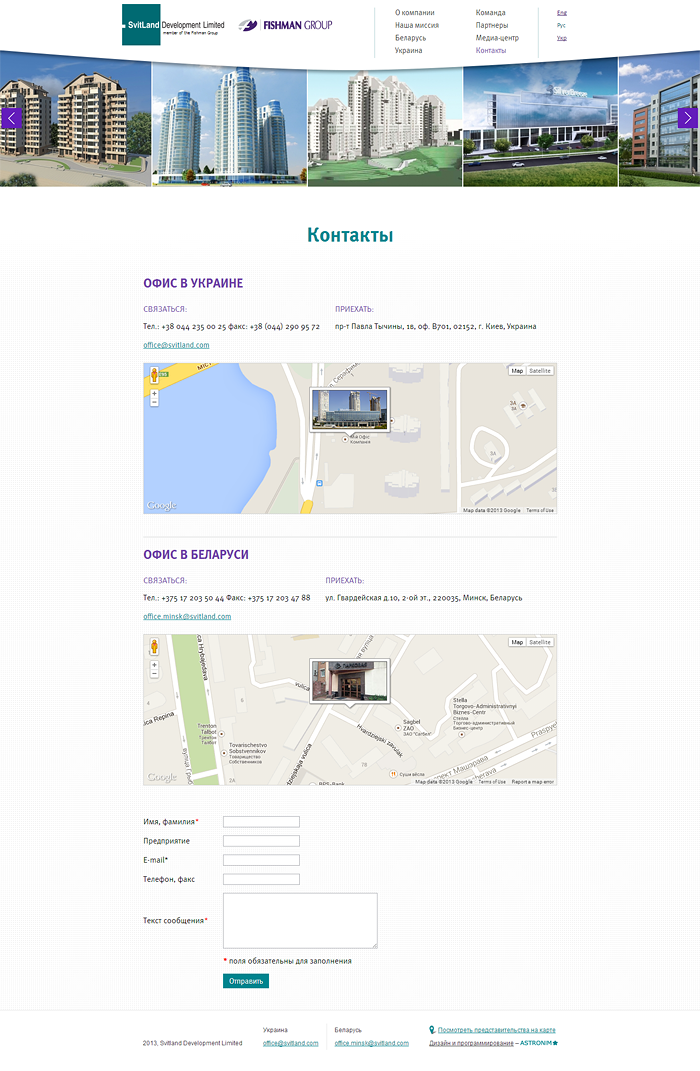Open the SvitLand Development Limited logo
The height and width of the screenshot is (1071, 700).
pyautogui.click(x=173, y=25)
